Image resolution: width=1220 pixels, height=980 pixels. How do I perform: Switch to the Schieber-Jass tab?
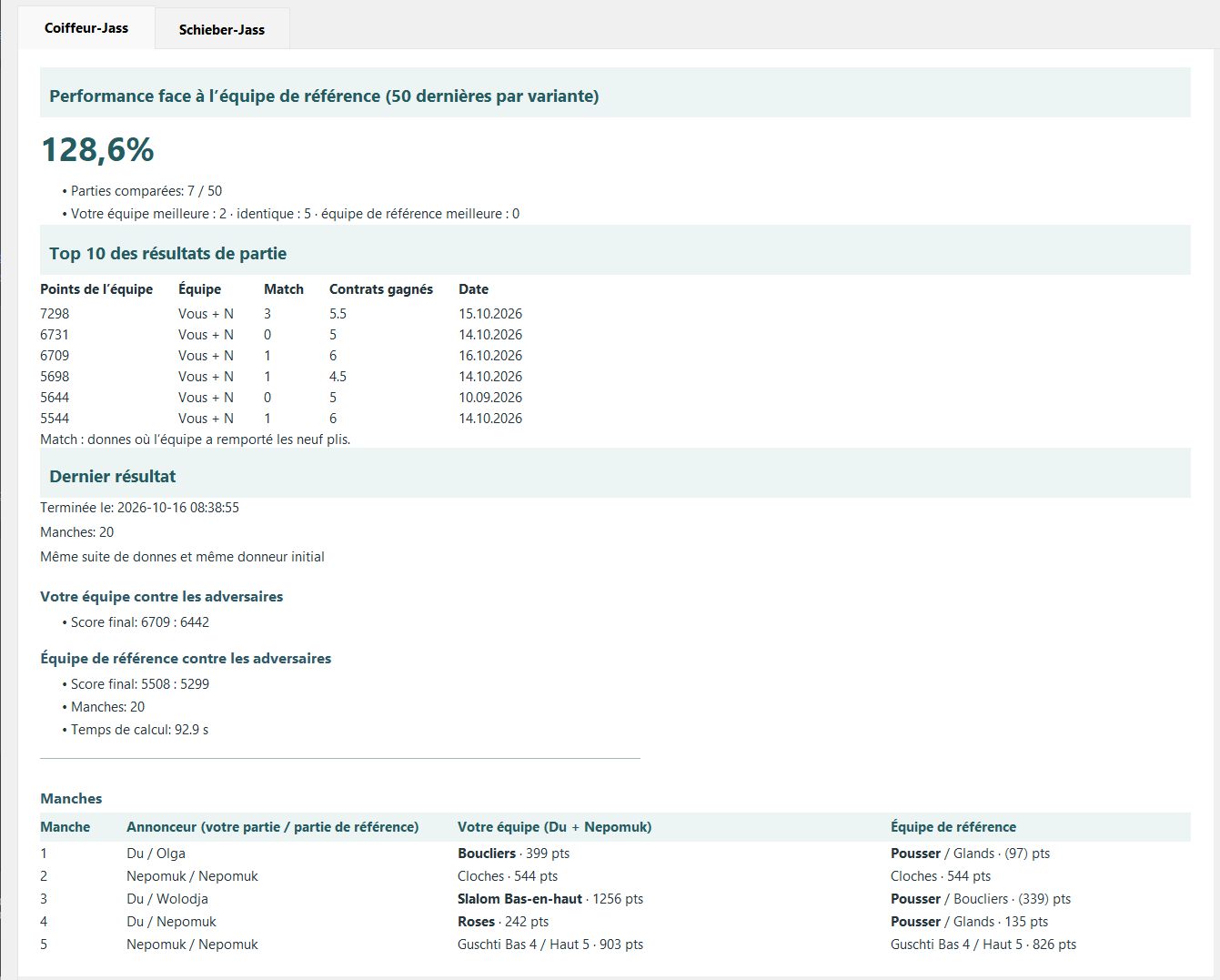click(222, 29)
